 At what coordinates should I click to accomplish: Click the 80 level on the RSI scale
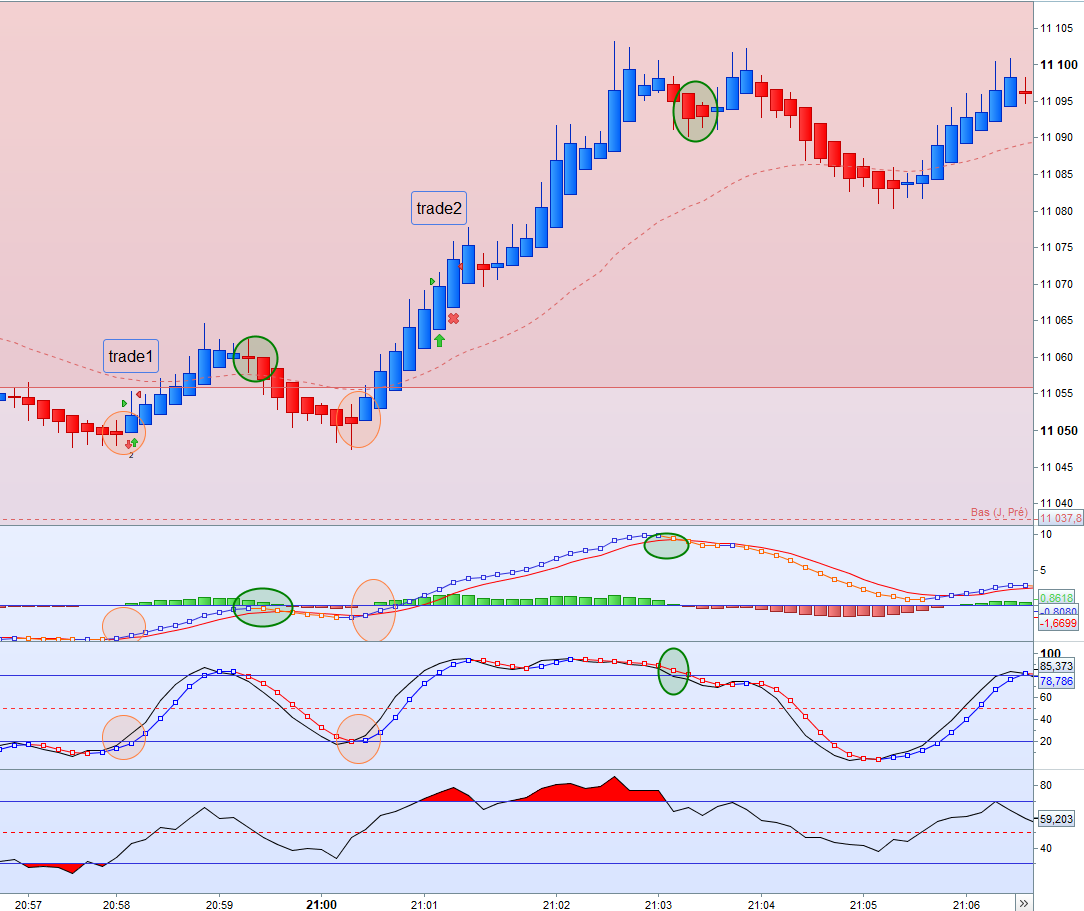tap(1046, 785)
